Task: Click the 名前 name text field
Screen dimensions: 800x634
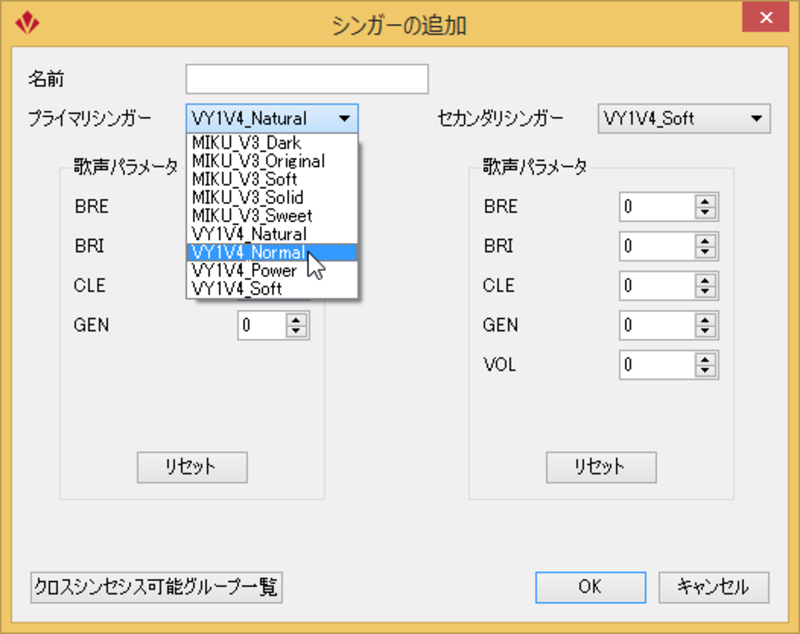Action: tap(306, 79)
